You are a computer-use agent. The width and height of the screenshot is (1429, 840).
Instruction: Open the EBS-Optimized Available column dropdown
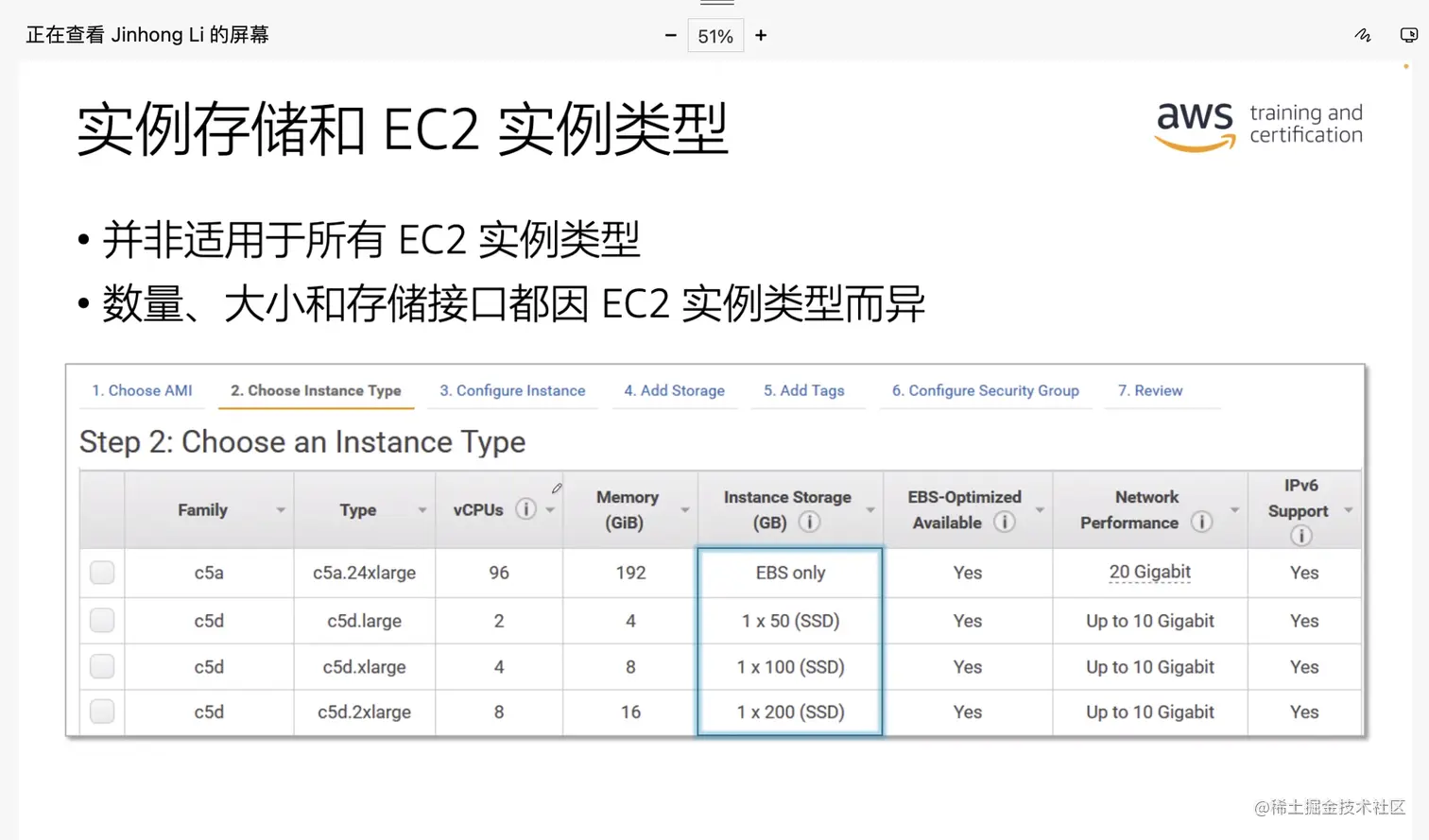point(1040,510)
